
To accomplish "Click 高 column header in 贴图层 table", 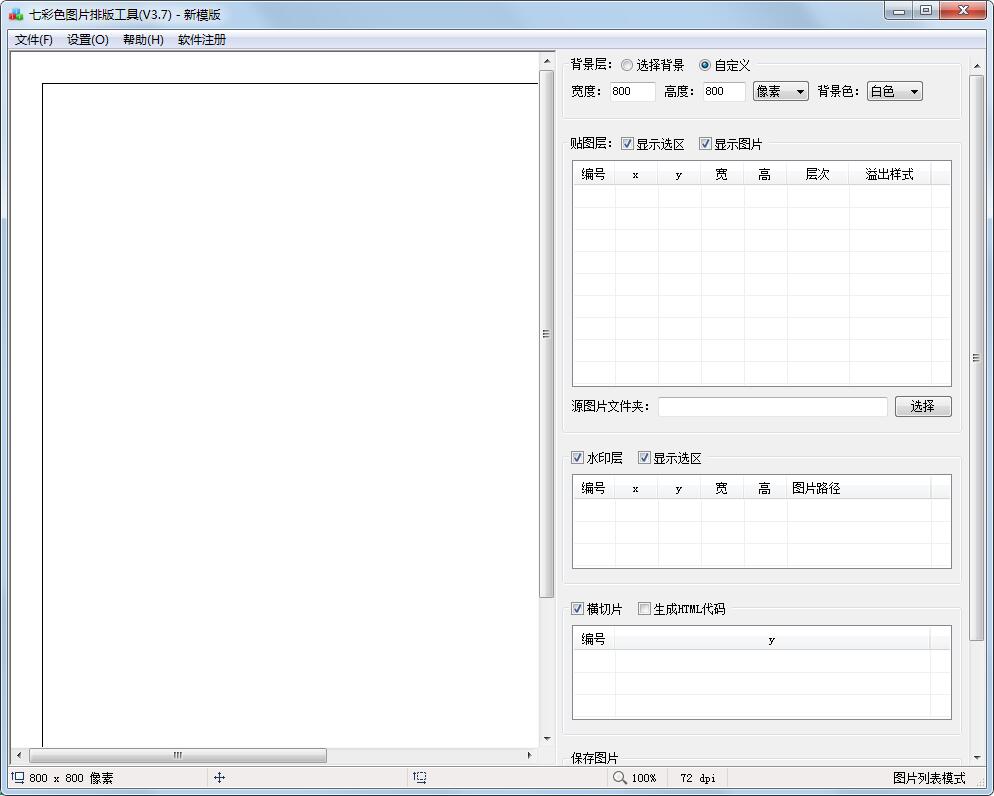I will (765, 174).
